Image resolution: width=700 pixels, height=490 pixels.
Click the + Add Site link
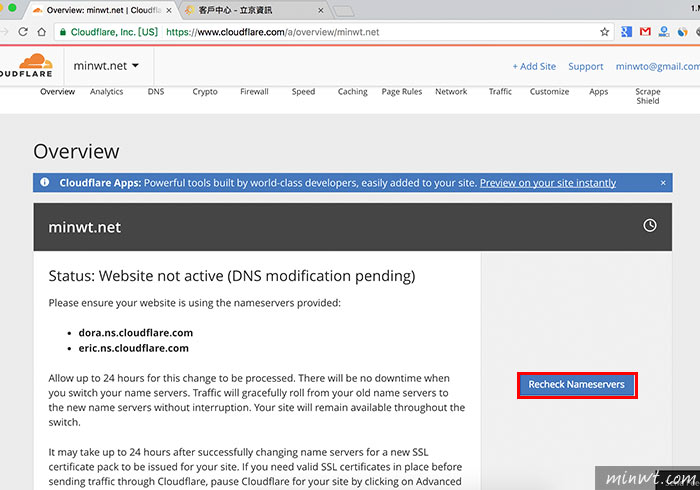[x=534, y=66]
